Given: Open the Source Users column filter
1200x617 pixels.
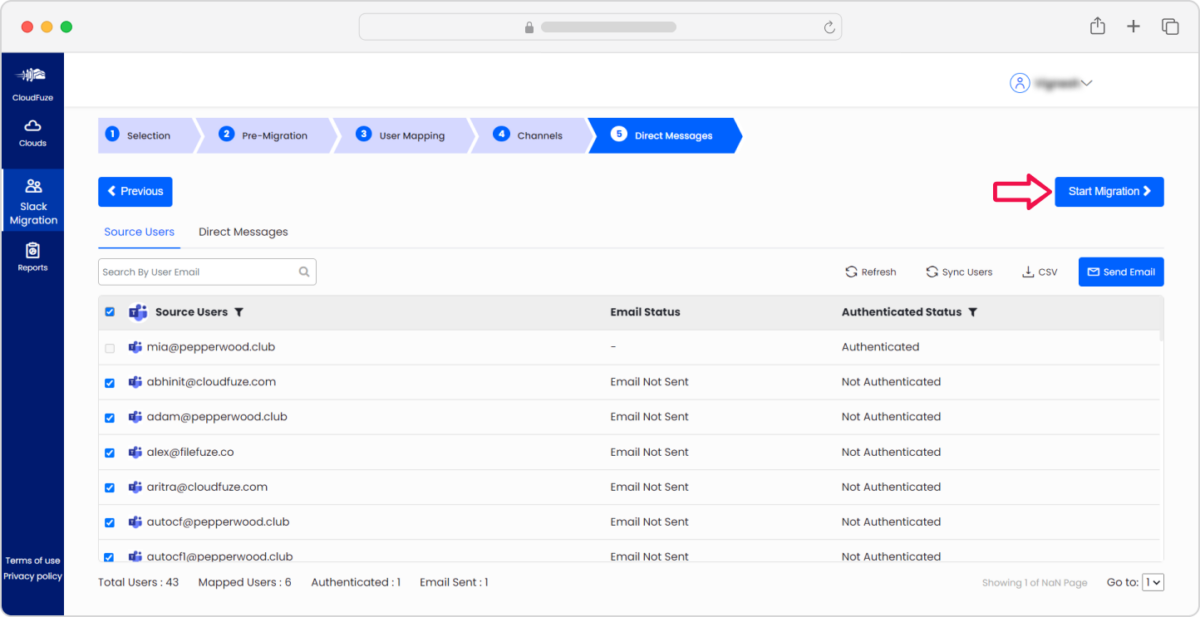Looking at the screenshot, I should click(x=239, y=311).
